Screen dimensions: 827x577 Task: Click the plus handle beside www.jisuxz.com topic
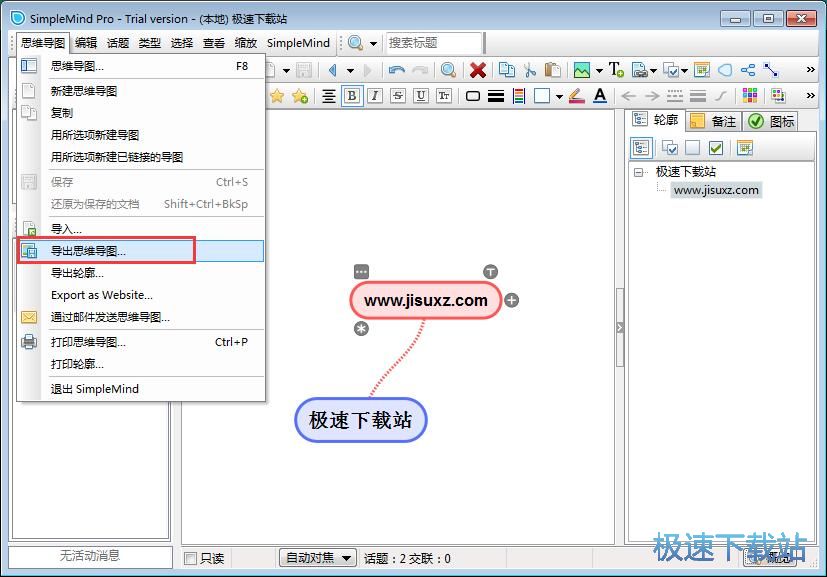(x=511, y=300)
